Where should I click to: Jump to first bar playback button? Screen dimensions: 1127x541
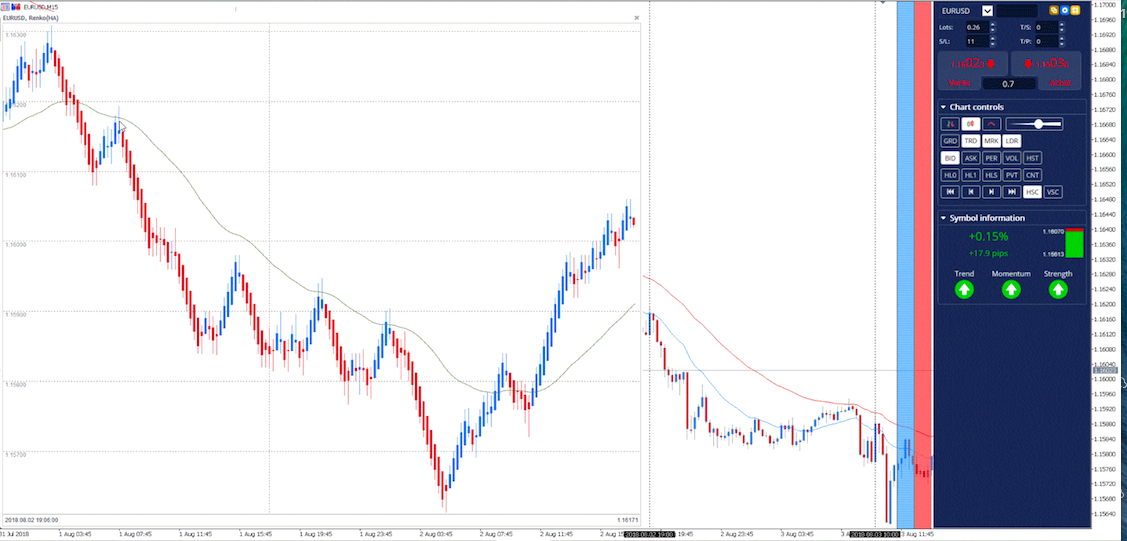950,192
